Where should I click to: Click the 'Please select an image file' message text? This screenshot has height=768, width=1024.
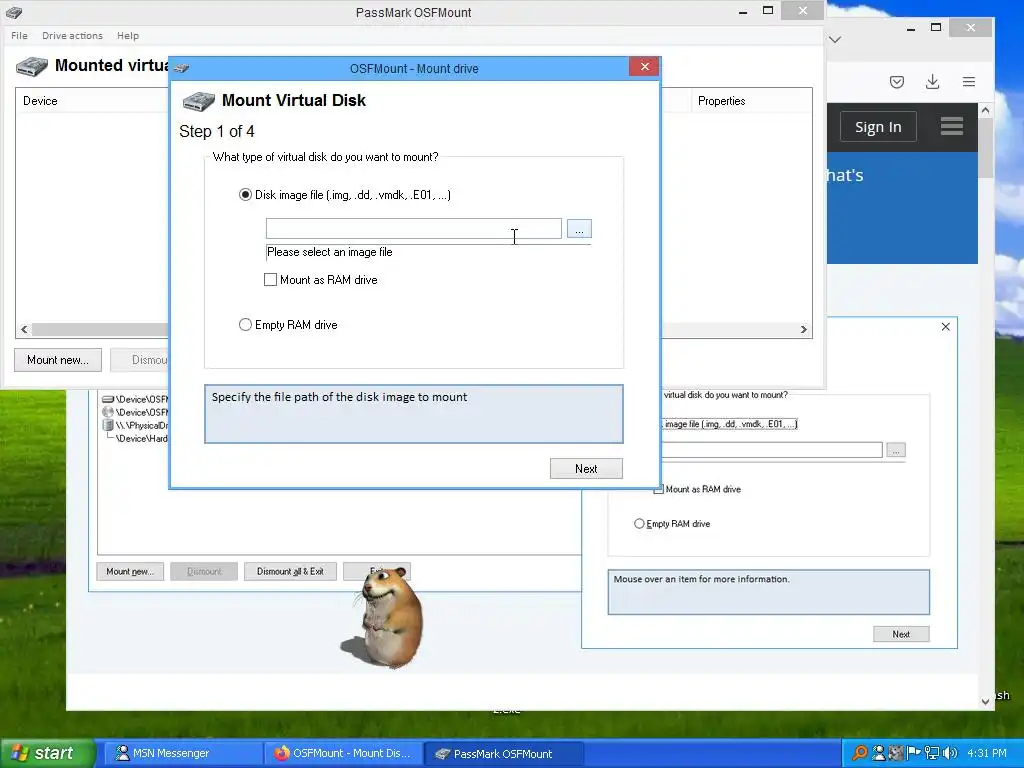point(330,252)
